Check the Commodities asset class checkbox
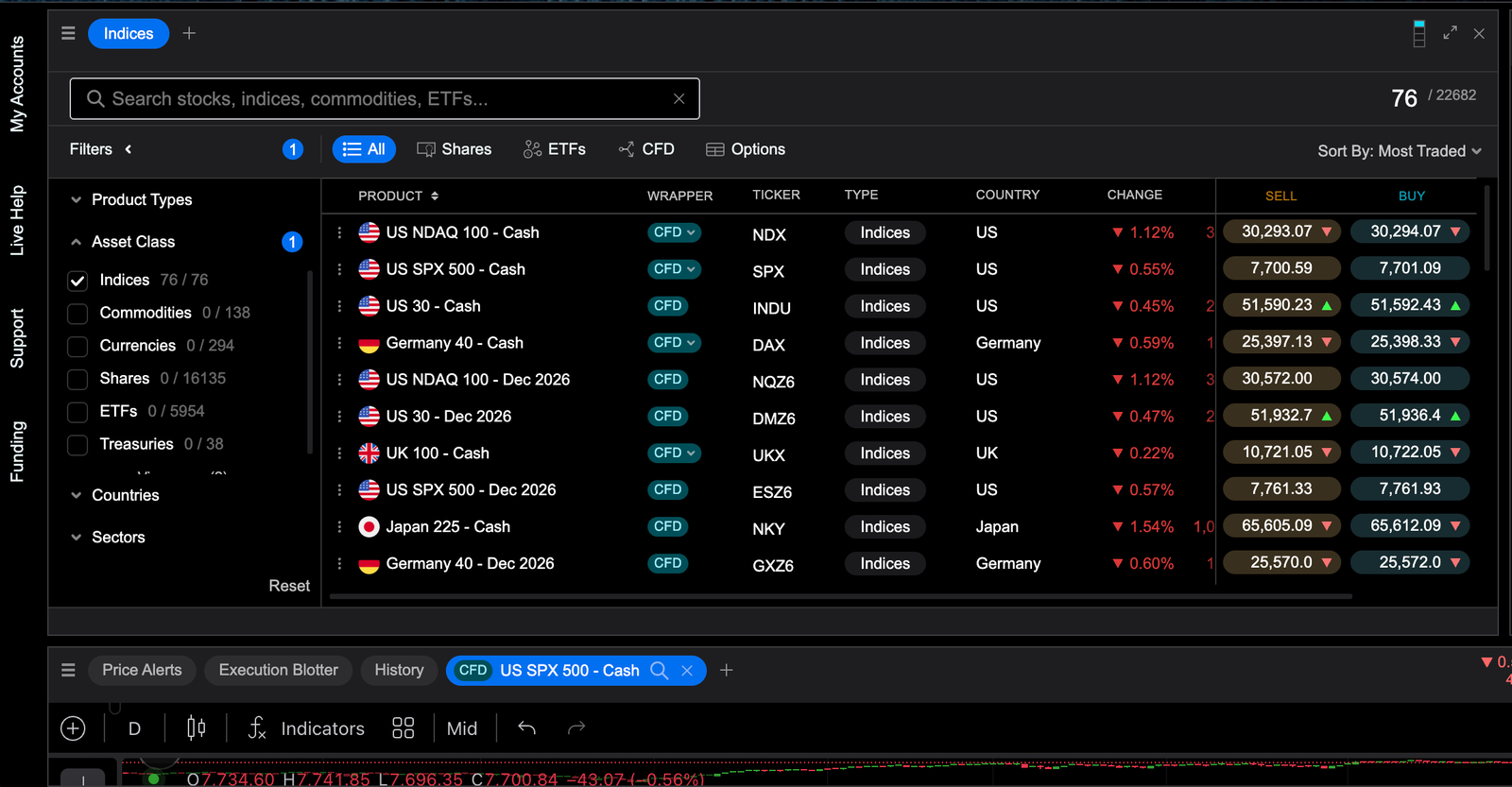The height and width of the screenshot is (787, 1512). tap(77, 314)
